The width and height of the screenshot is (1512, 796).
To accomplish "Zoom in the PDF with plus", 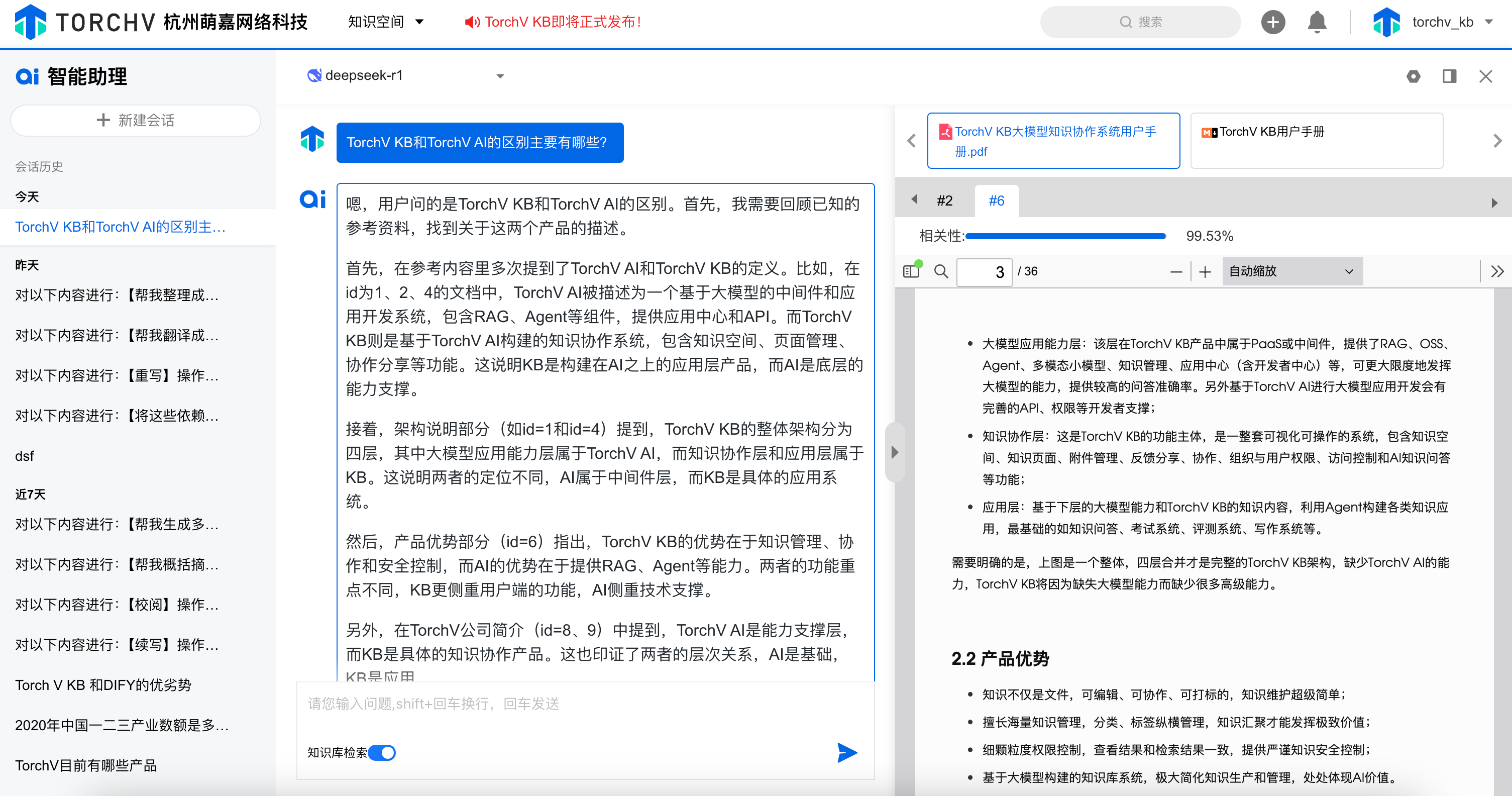I will [1205, 271].
